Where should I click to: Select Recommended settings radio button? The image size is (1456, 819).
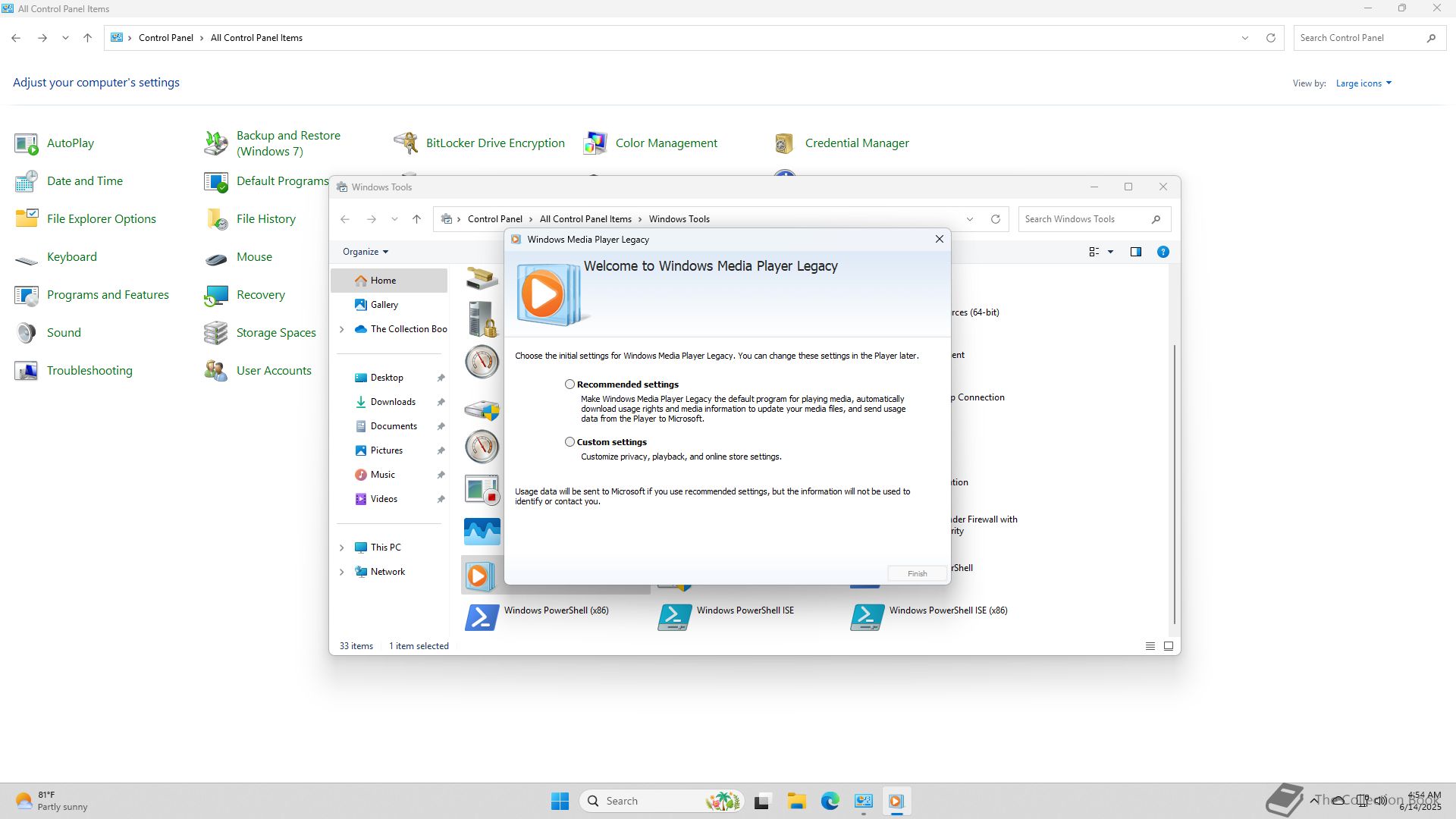tap(570, 384)
